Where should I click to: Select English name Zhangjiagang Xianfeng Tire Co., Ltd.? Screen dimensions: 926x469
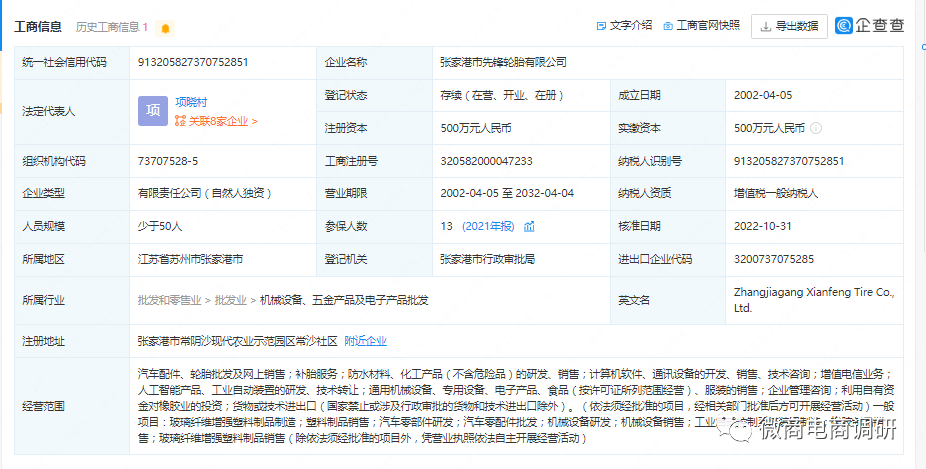click(814, 300)
